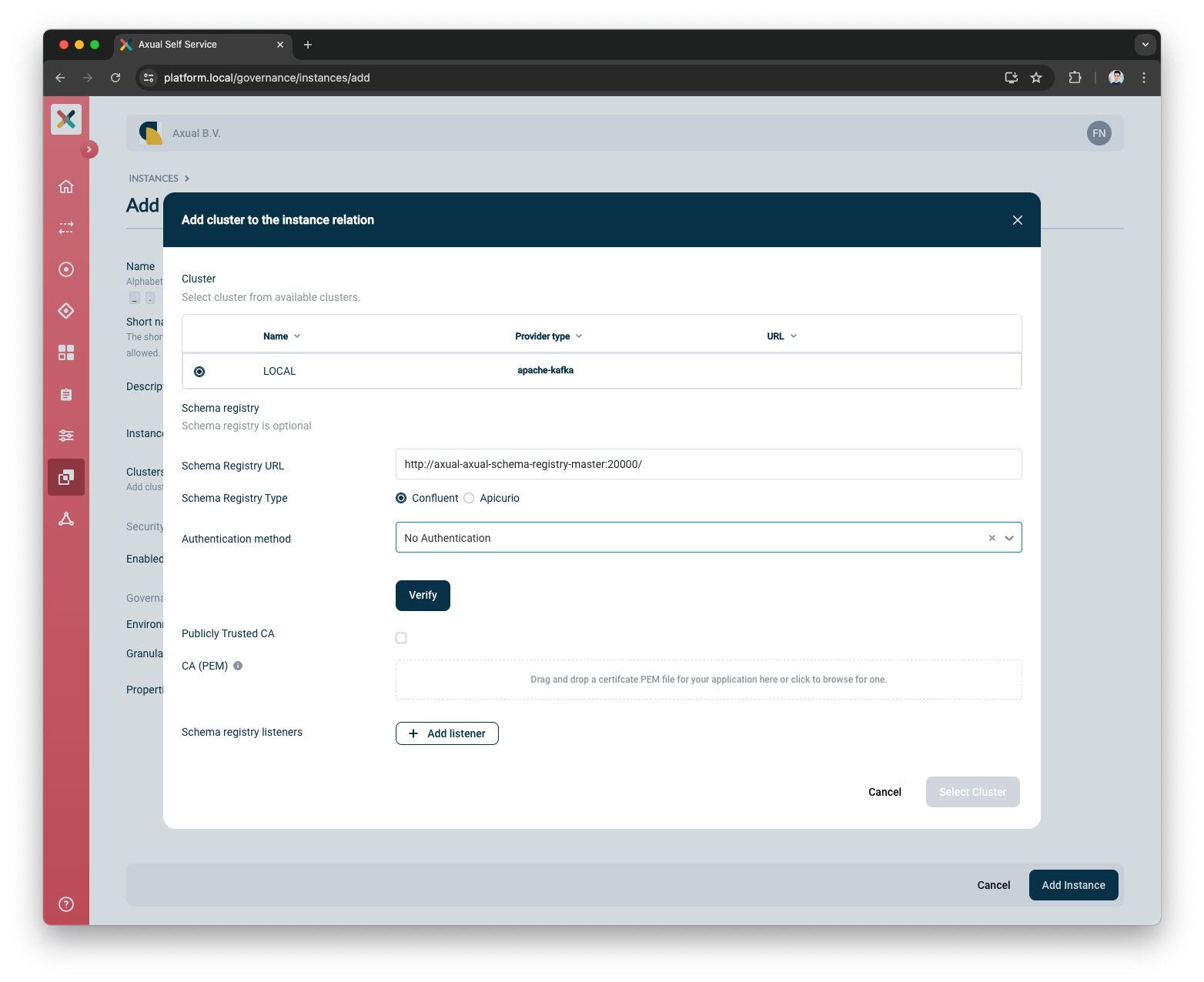This screenshot has width=1204, height=982.
Task: Click the Axual logo in sidebar
Action: tap(66, 119)
